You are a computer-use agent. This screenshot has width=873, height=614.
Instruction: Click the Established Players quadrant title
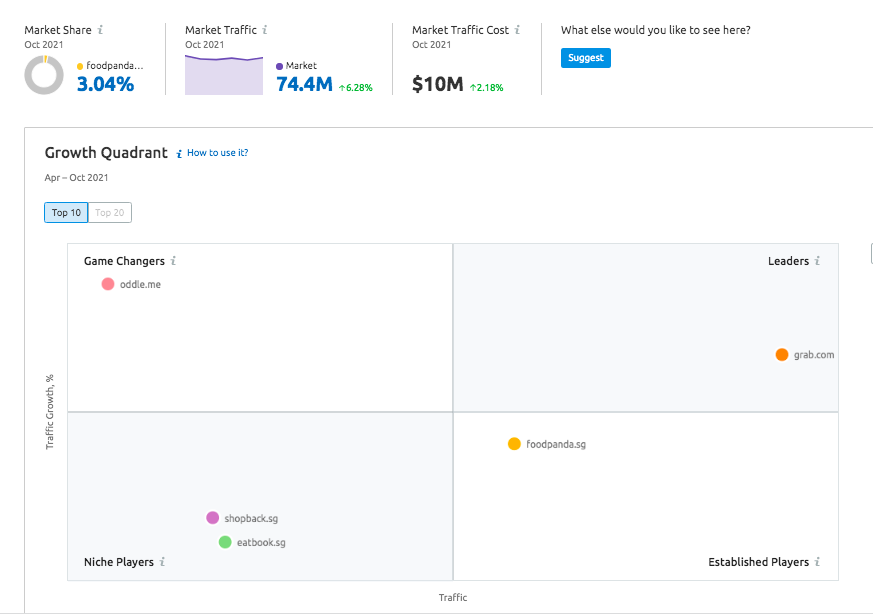tap(758, 562)
